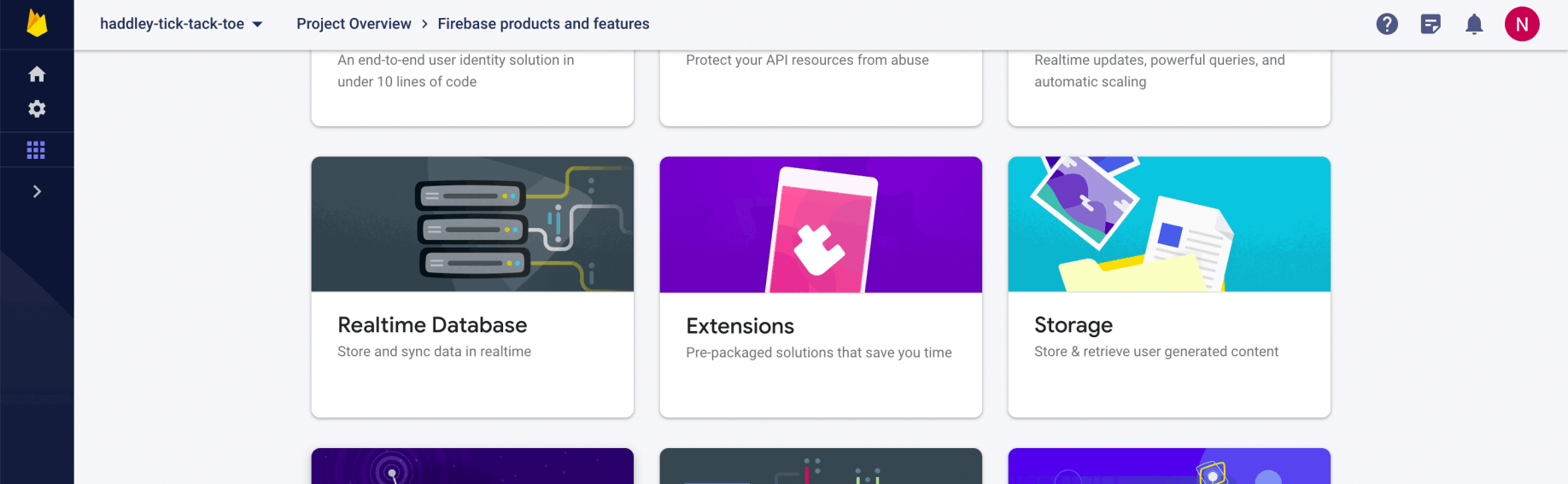Select the Authentication card with identity description

[x=472, y=85]
